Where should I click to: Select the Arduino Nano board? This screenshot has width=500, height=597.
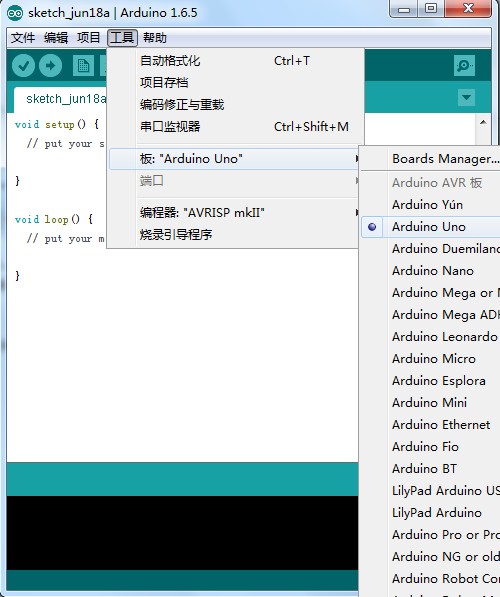430,271
